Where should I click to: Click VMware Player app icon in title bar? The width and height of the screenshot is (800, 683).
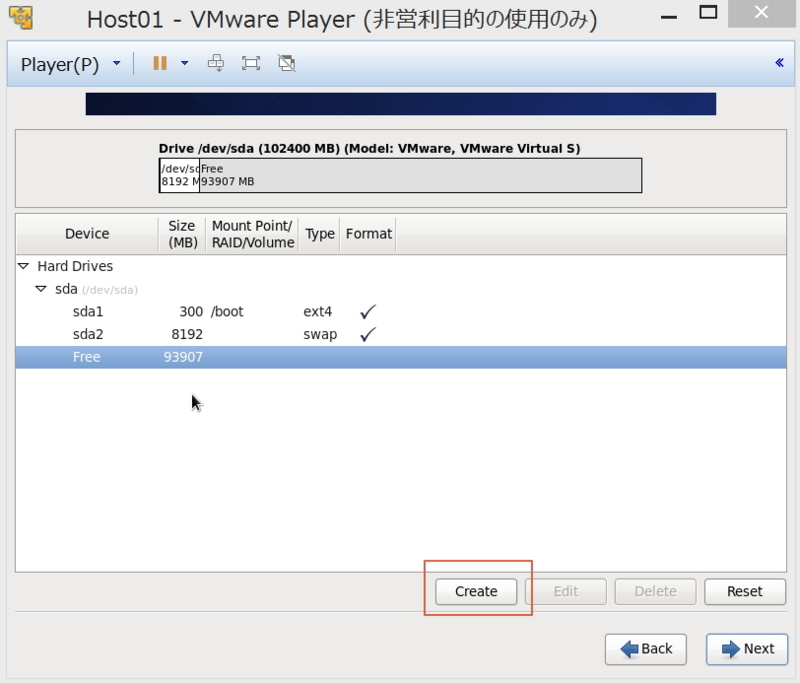(21, 17)
